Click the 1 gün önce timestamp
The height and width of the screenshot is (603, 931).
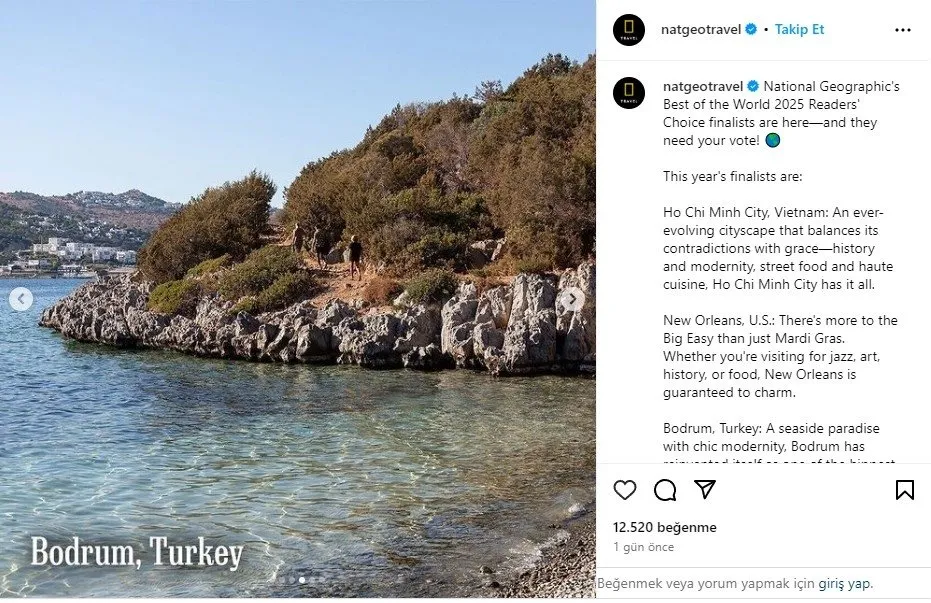(x=644, y=547)
